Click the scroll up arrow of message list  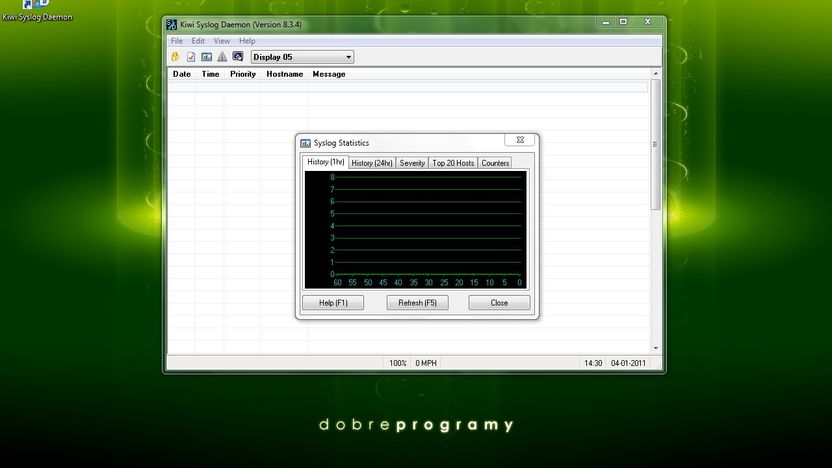656,73
